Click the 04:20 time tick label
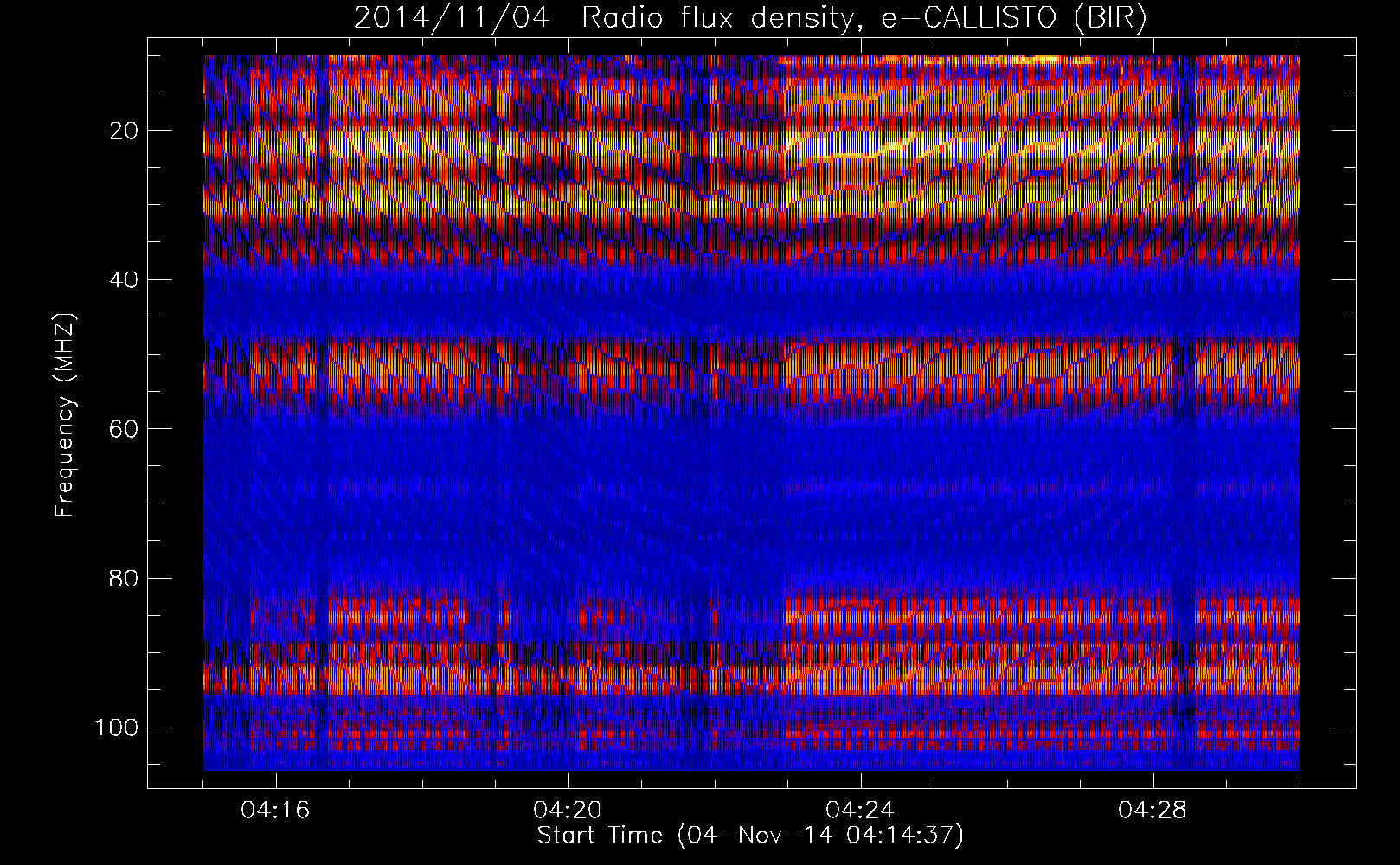Viewport: 1400px width, 865px height. [568, 811]
